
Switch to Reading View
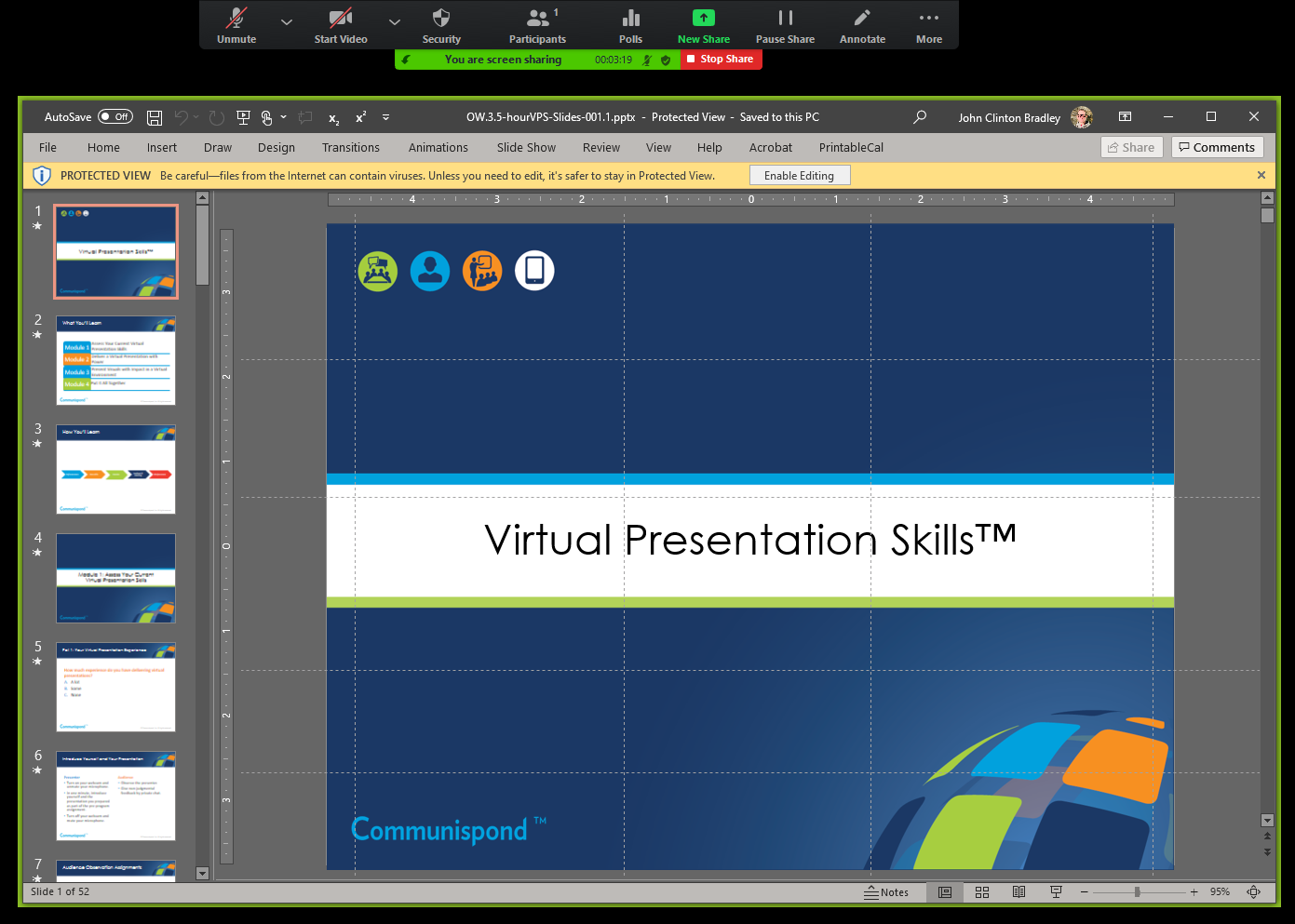coord(1018,892)
